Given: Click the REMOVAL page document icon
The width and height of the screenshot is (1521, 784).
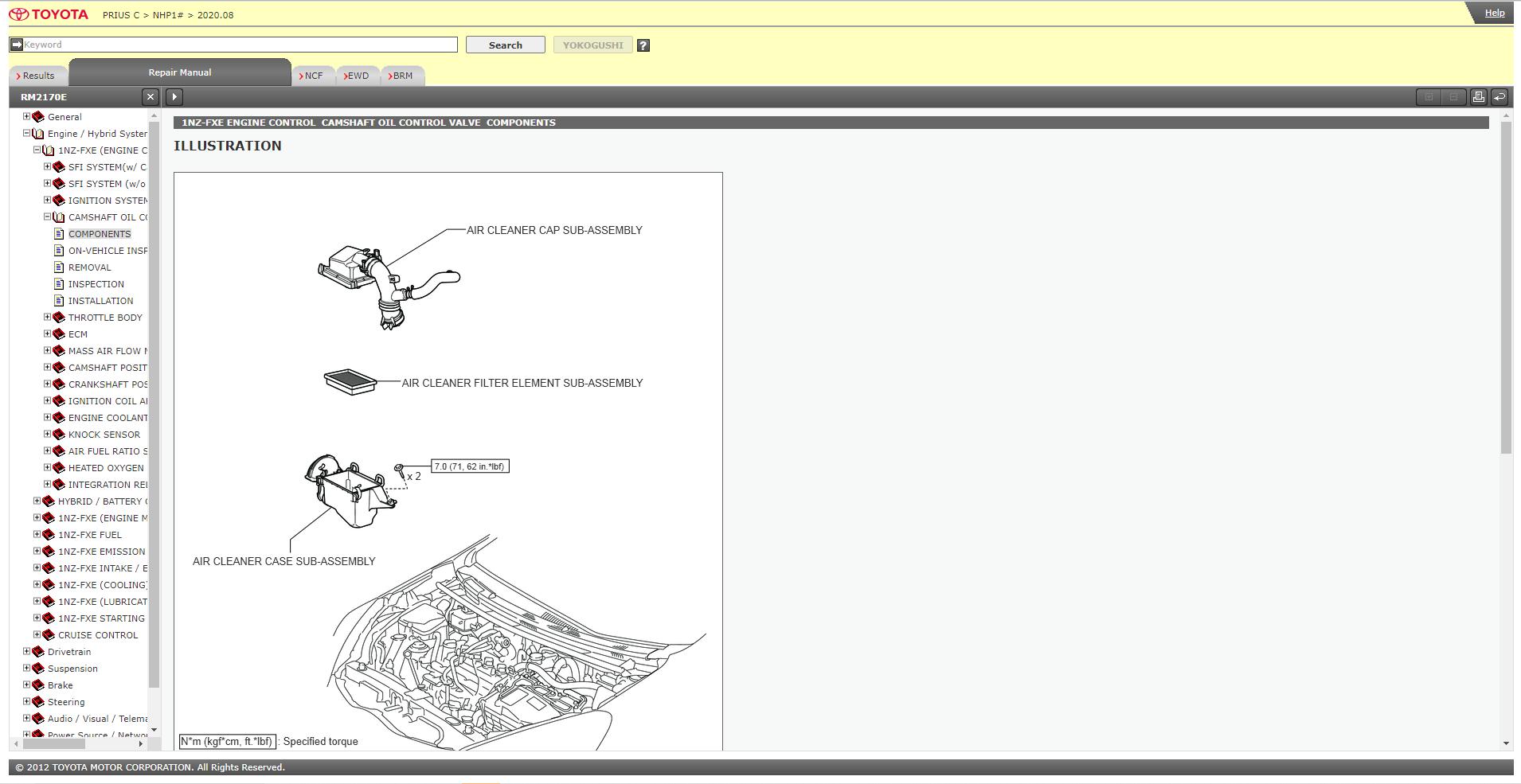Looking at the screenshot, I should pos(59,267).
